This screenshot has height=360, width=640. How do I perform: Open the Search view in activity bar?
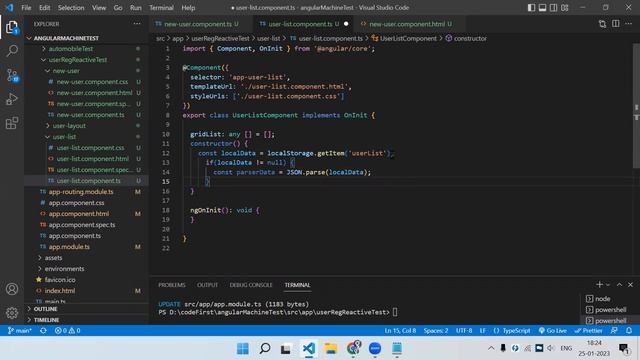[12, 51]
